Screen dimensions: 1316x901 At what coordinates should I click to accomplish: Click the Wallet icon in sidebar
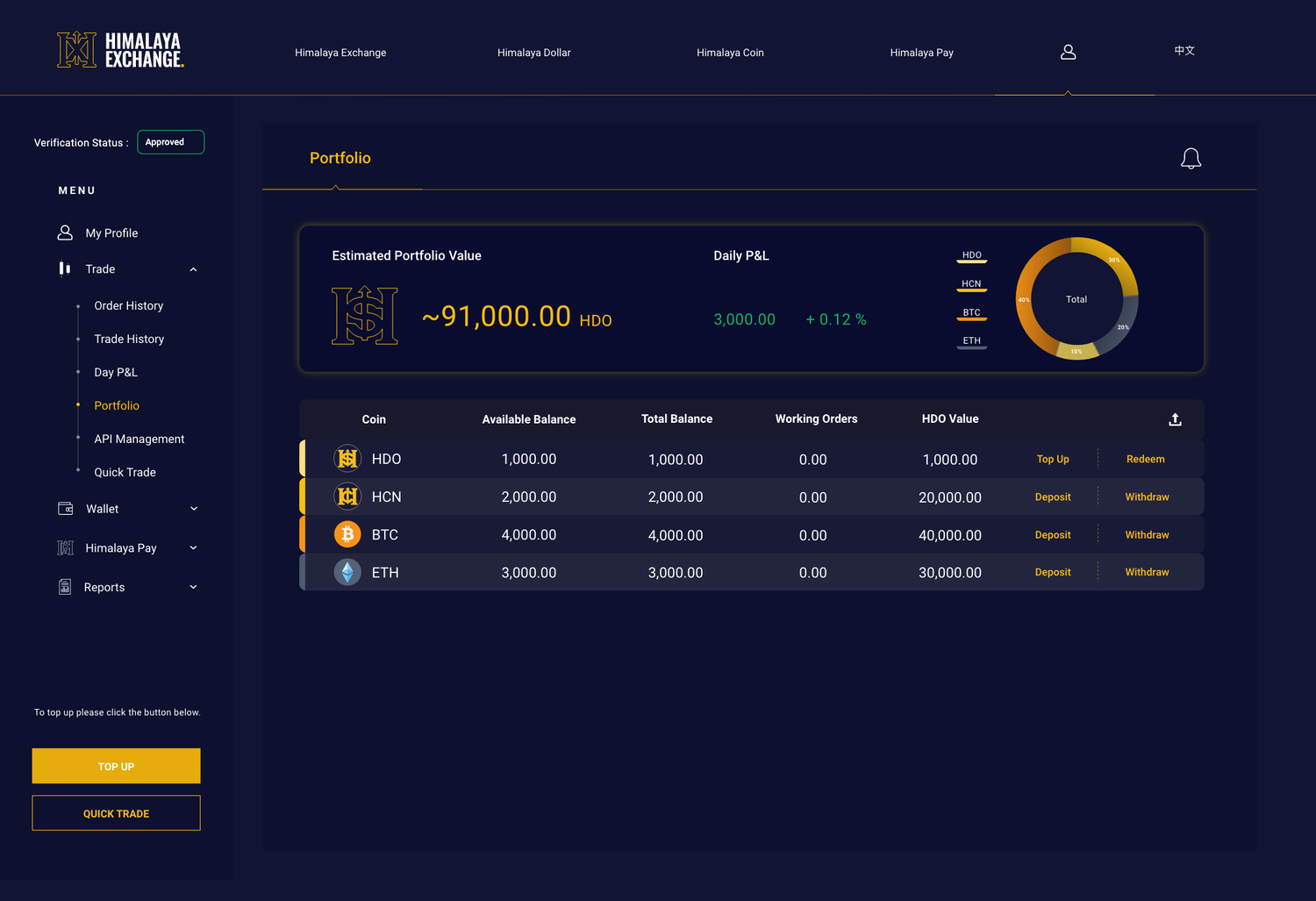point(66,509)
